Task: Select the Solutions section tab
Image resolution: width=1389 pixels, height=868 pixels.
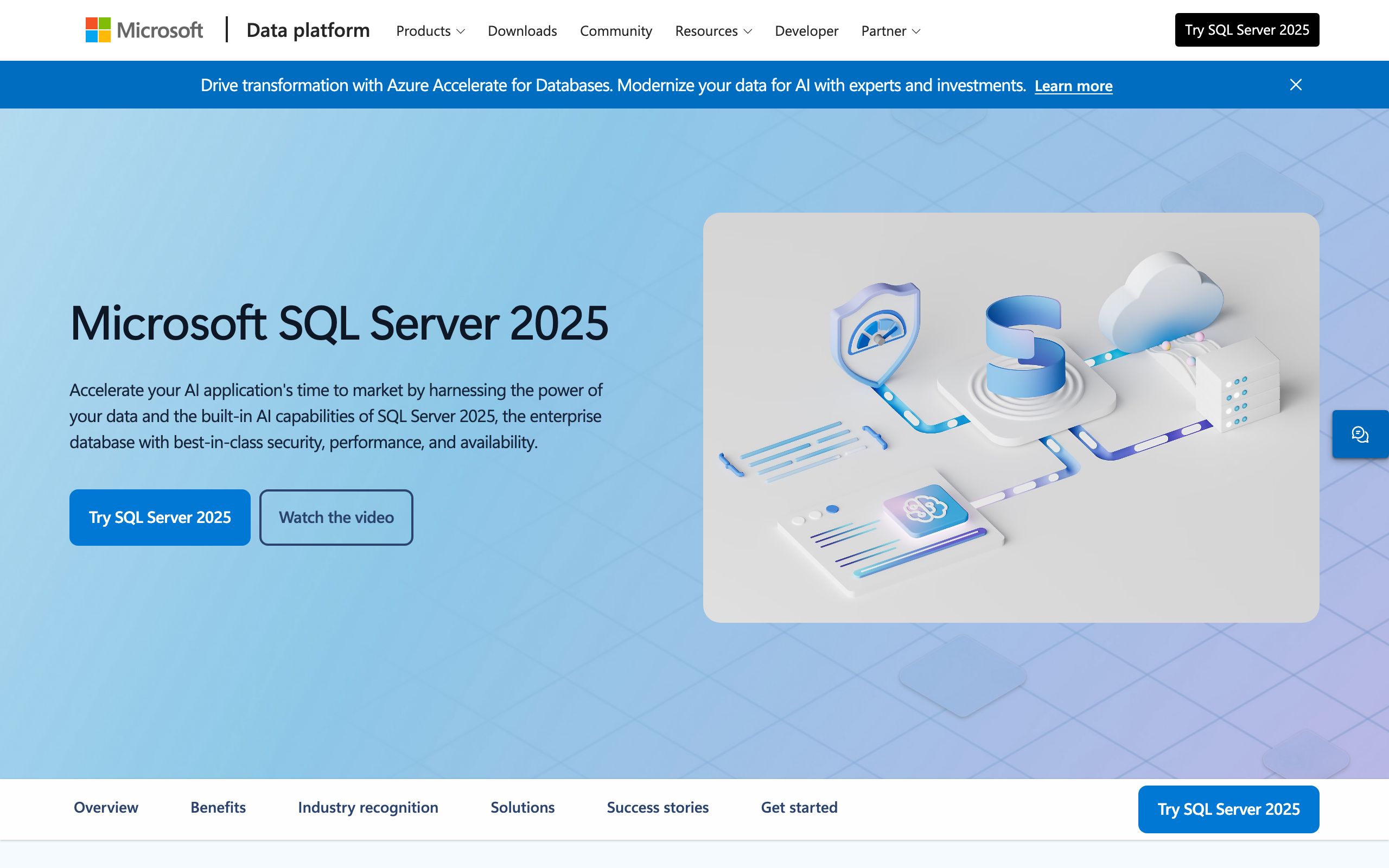Action: coord(523,807)
